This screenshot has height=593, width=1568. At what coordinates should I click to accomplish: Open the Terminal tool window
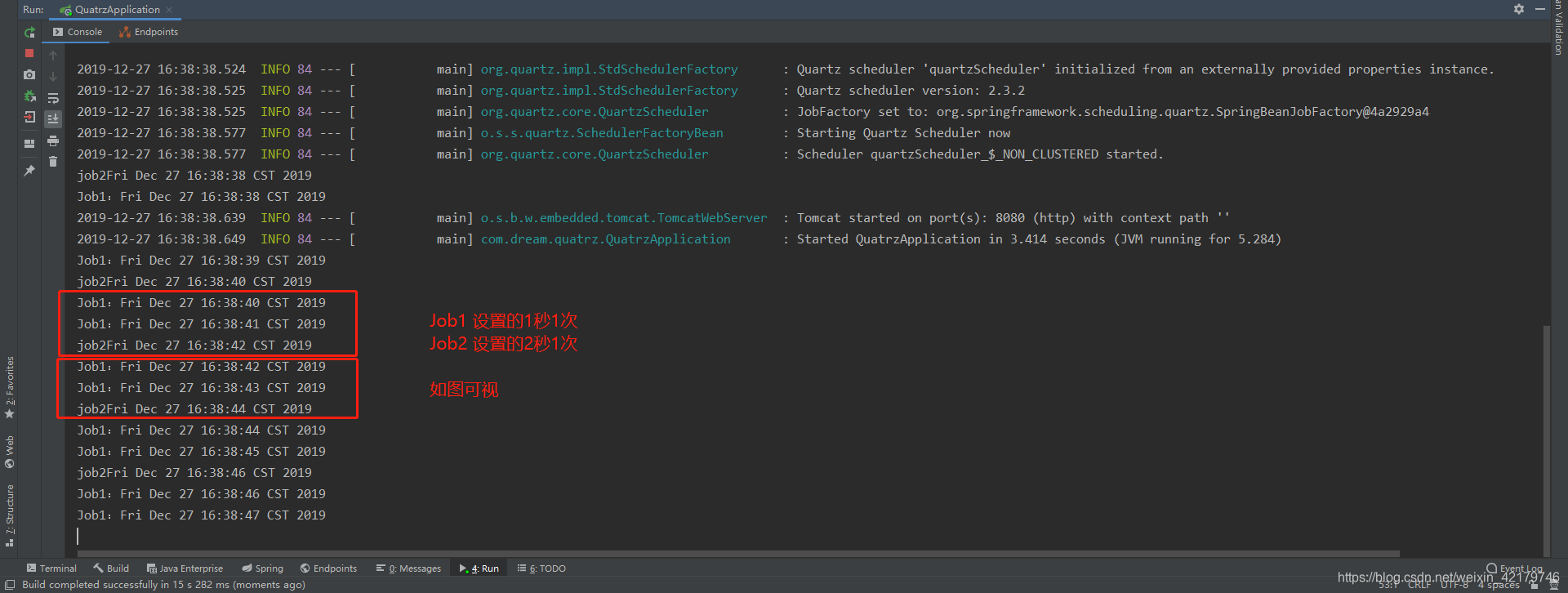(x=51, y=568)
